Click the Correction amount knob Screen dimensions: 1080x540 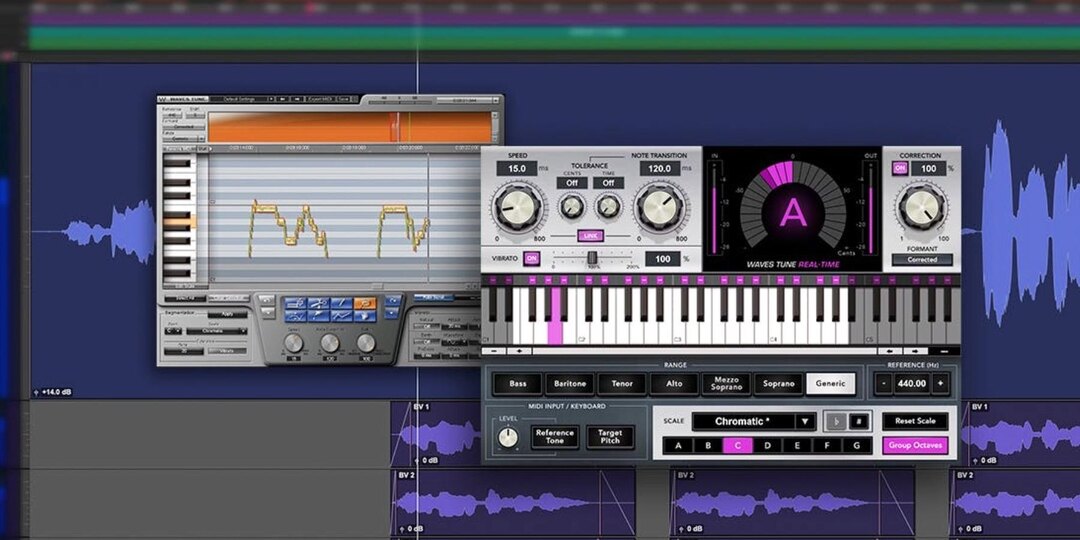922,209
